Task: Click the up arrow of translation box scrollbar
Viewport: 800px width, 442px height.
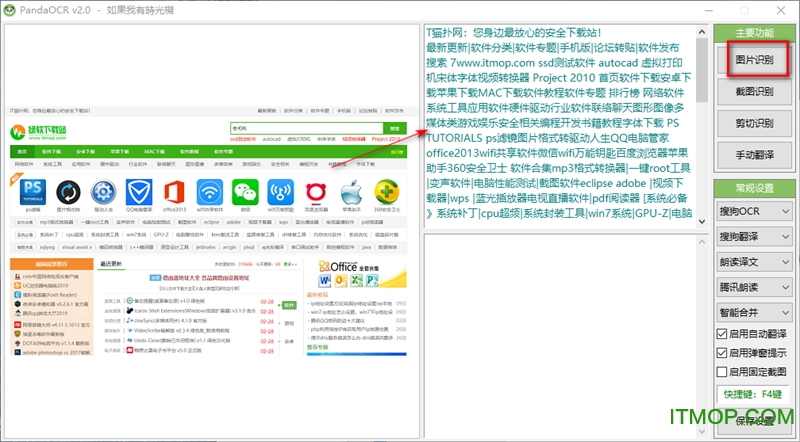Action: pos(702,241)
